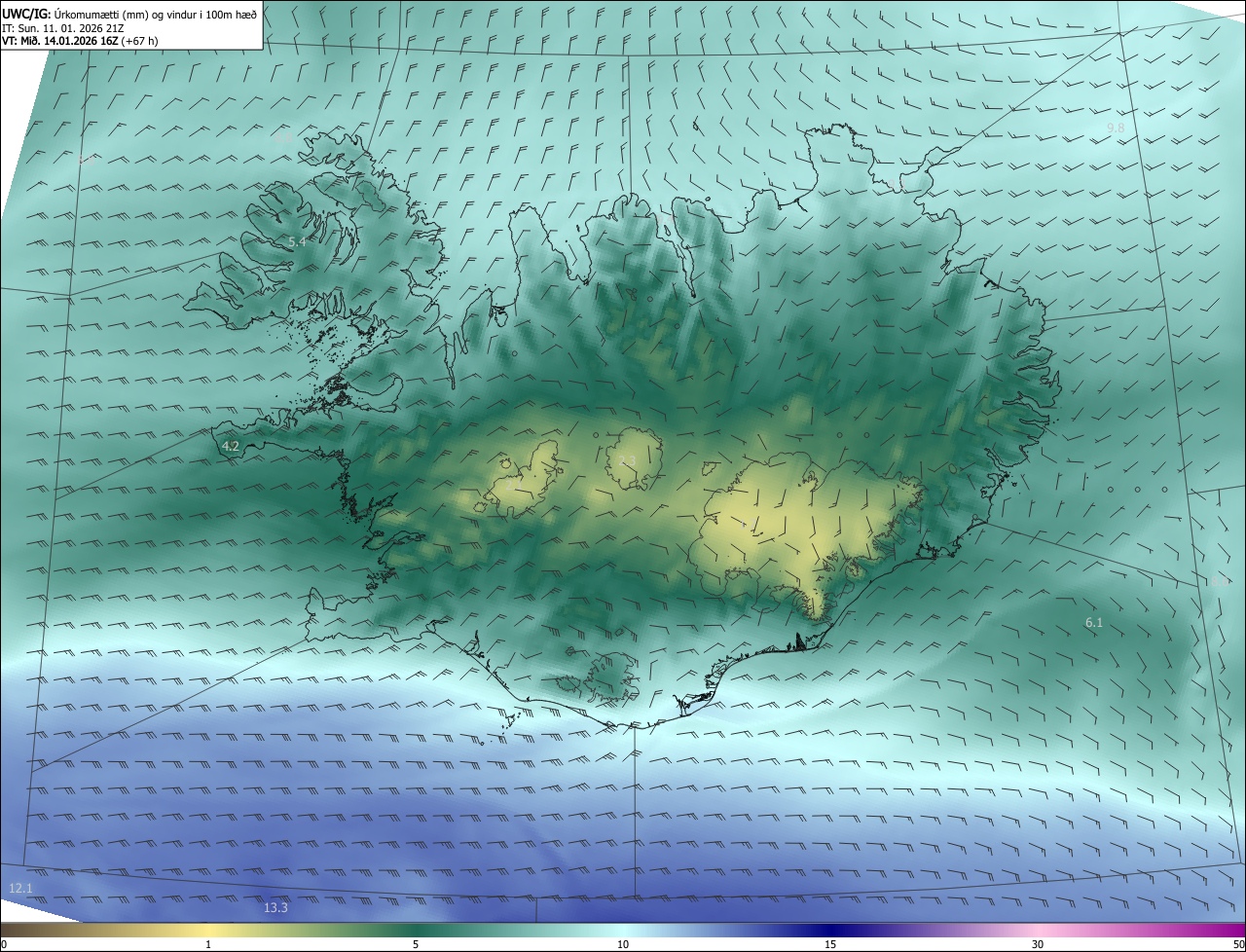Click the colorbar tick labeled 0
Screen dimensions: 1246x952
pyautogui.click(x=4, y=944)
